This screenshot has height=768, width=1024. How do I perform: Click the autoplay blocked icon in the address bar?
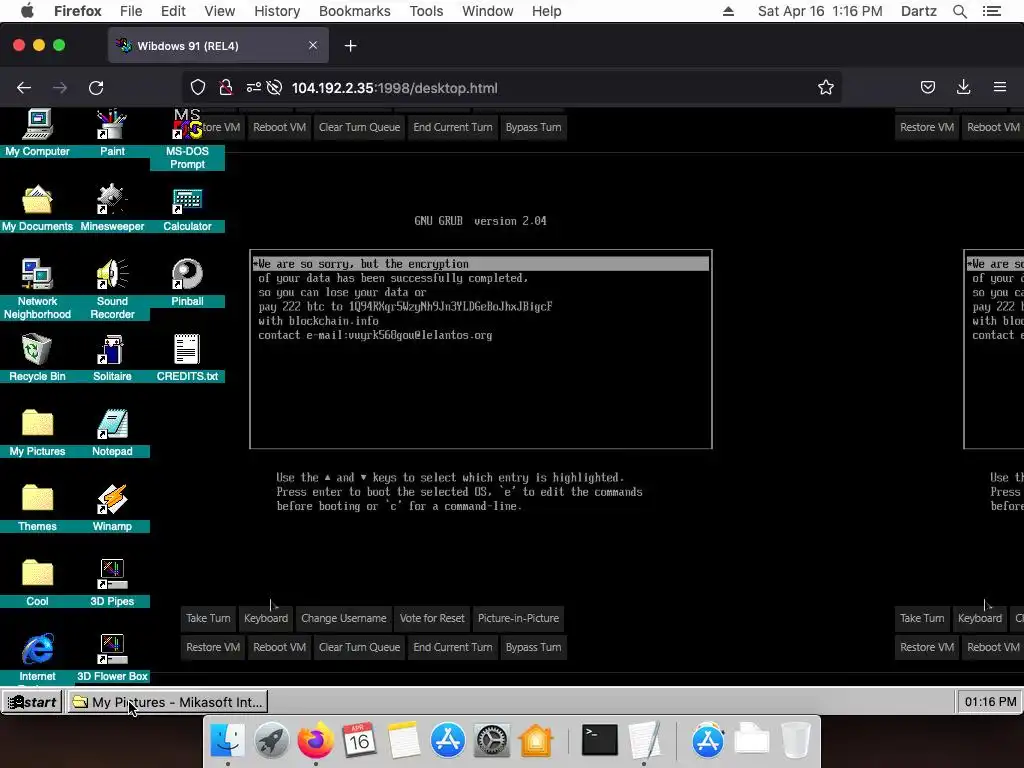pyautogui.click(x=274, y=88)
